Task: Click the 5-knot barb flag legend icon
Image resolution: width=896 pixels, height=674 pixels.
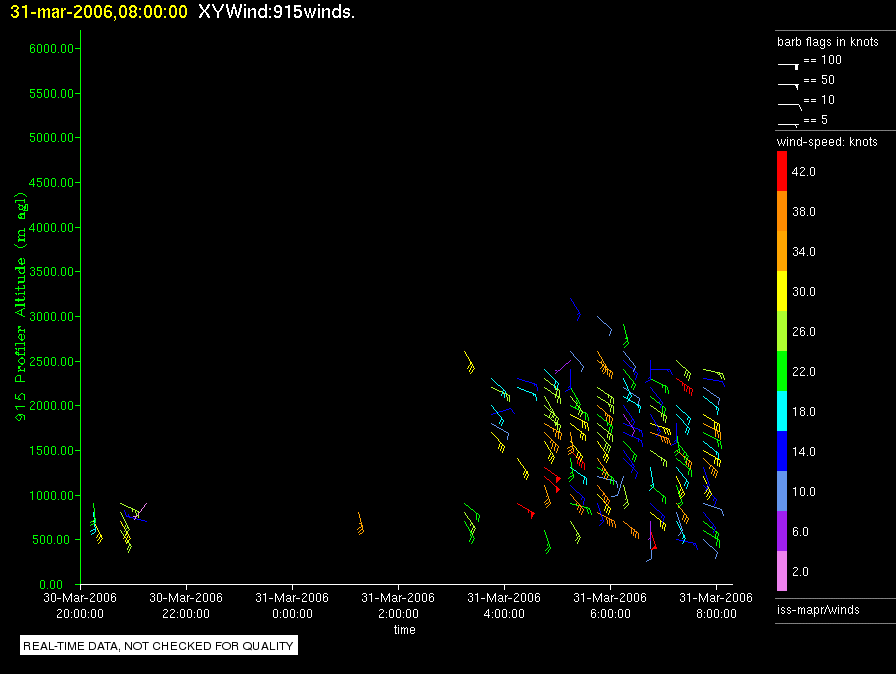Action: tap(789, 123)
